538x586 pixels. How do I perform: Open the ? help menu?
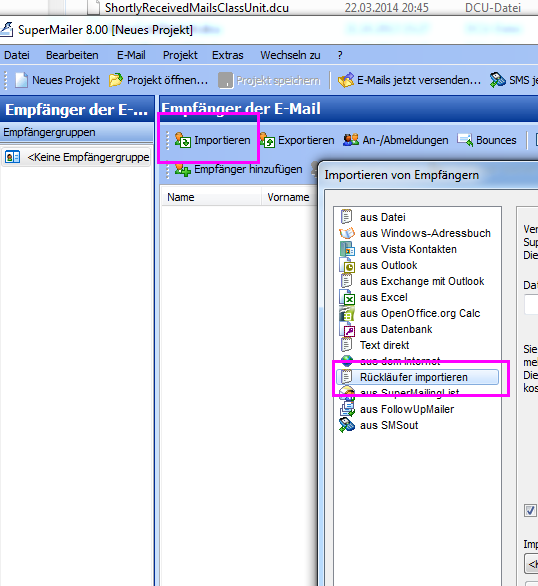(x=340, y=55)
